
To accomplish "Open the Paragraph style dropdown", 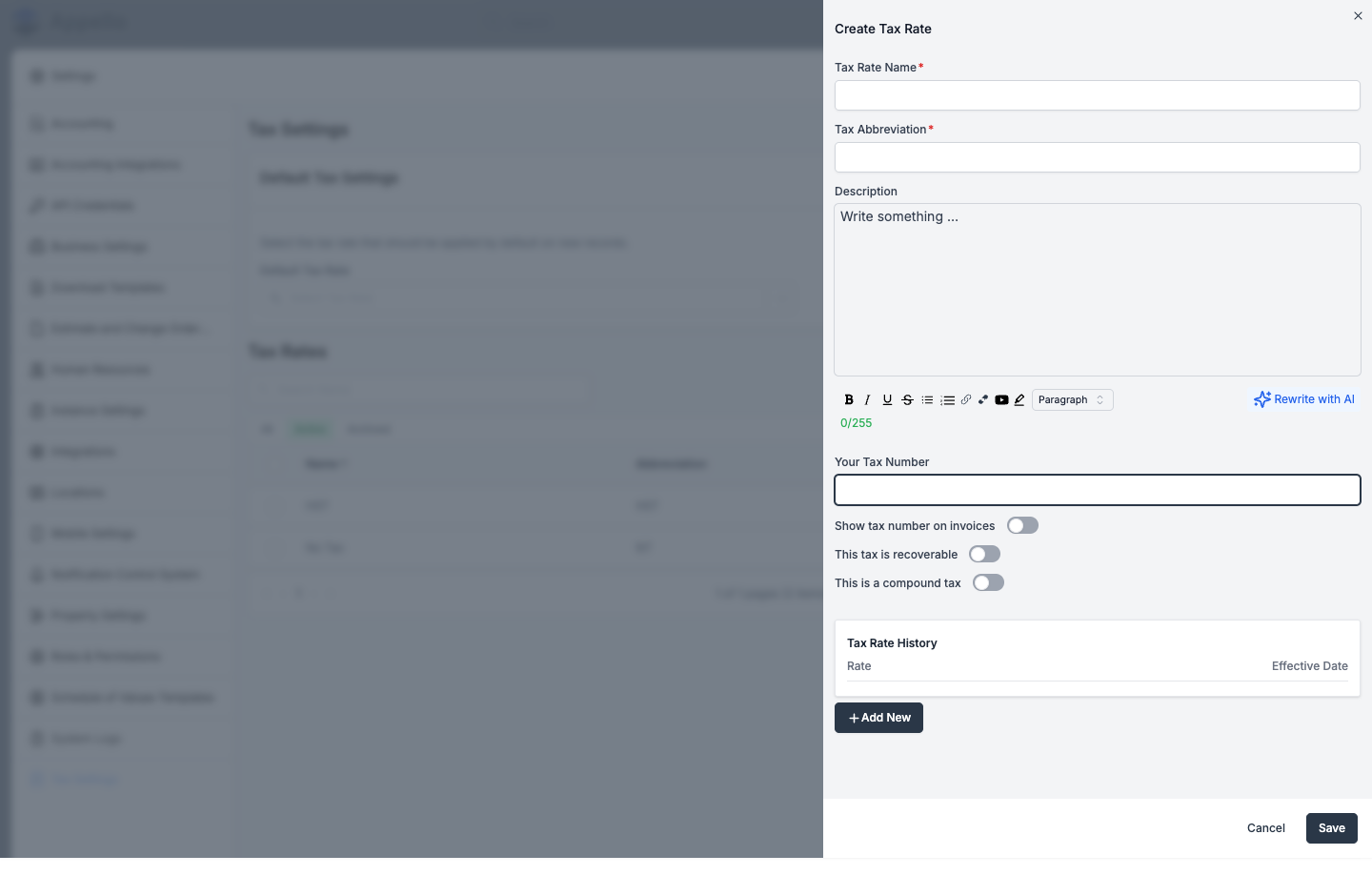I will tap(1072, 400).
